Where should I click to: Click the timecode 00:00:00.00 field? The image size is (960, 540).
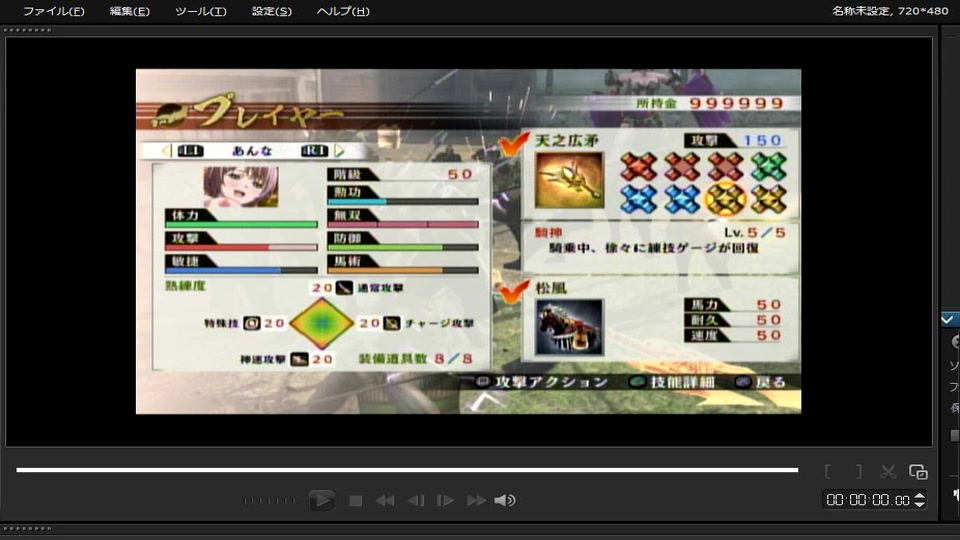pyautogui.click(x=868, y=500)
